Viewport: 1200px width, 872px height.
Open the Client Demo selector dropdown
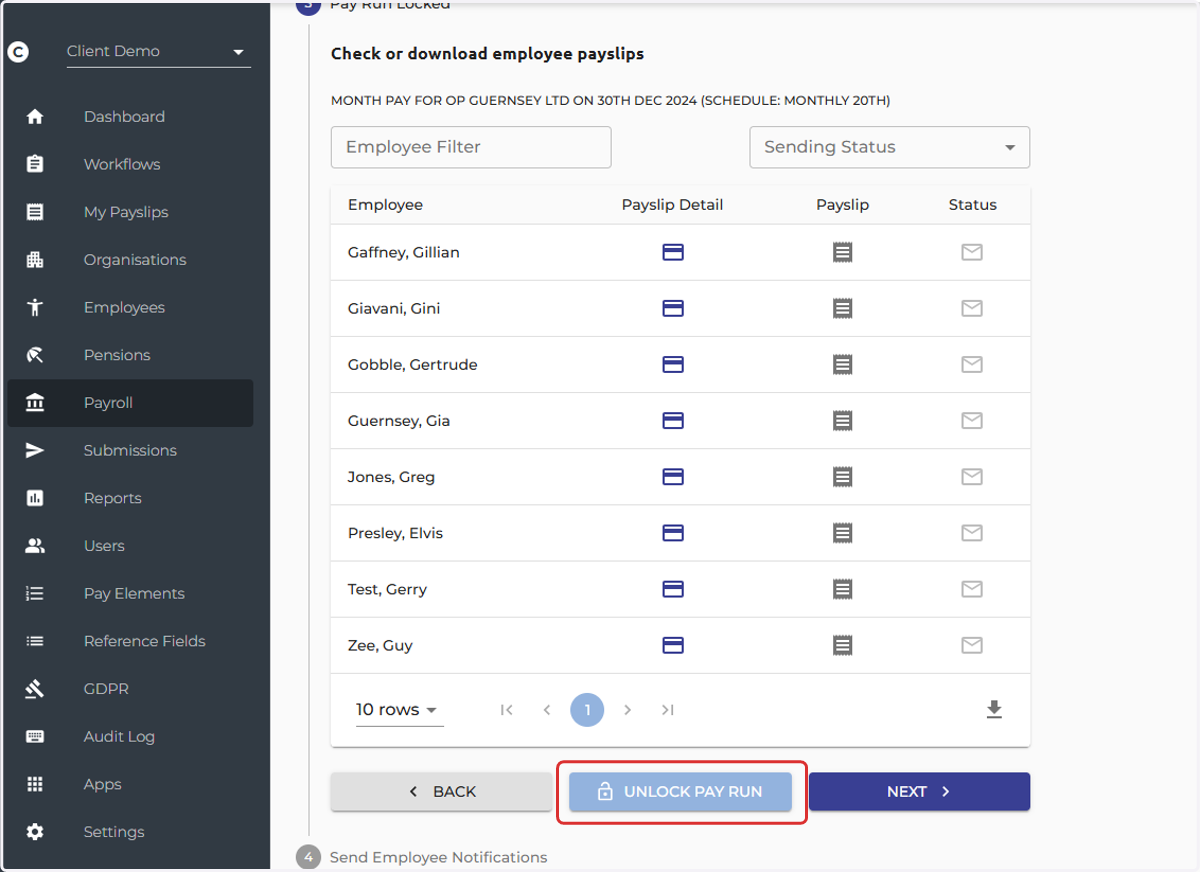click(158, 52)
